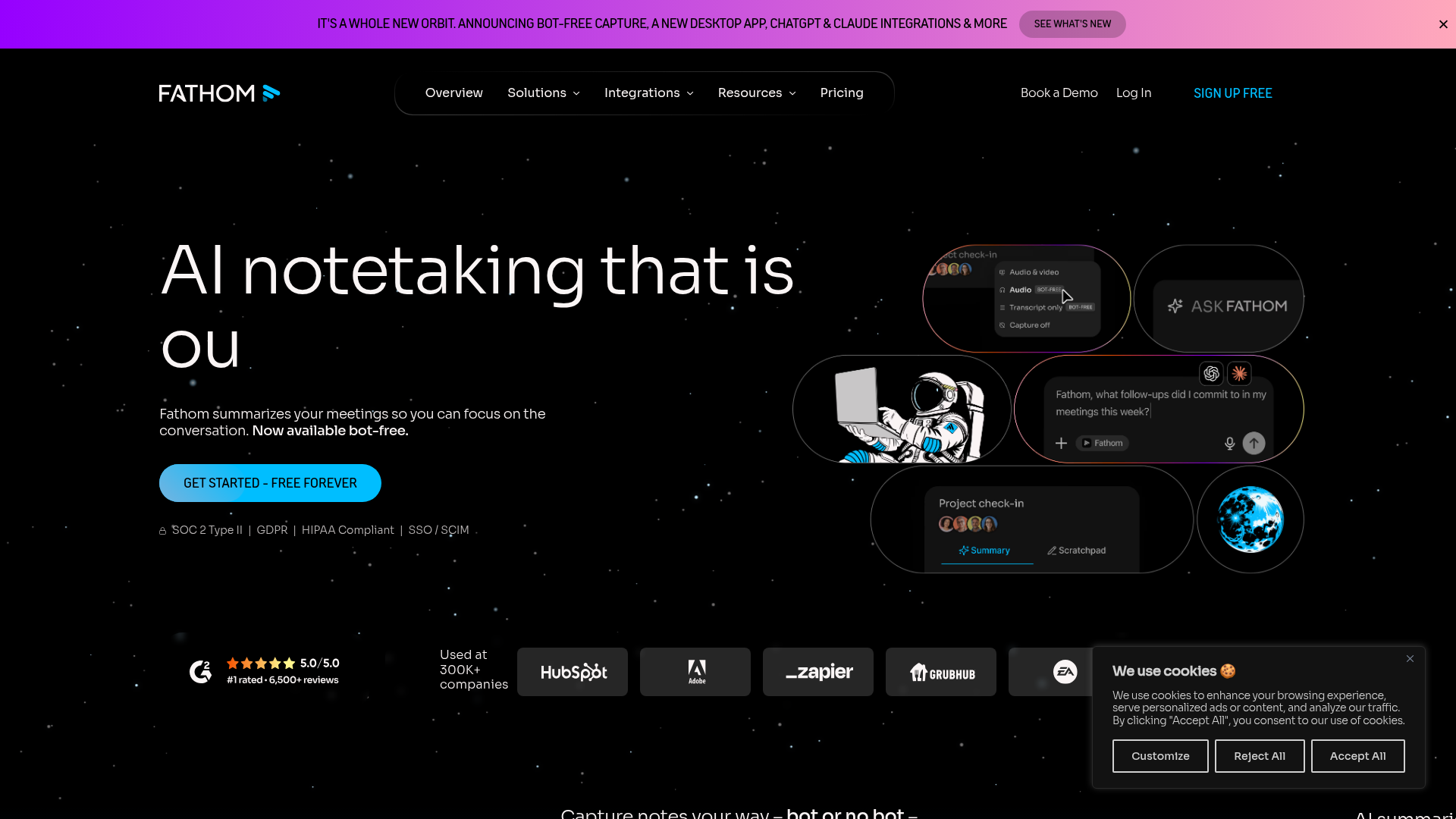Viewport: 1456px width, 819px height.
Task: Click the G2 logo badge
Action: 200,671
